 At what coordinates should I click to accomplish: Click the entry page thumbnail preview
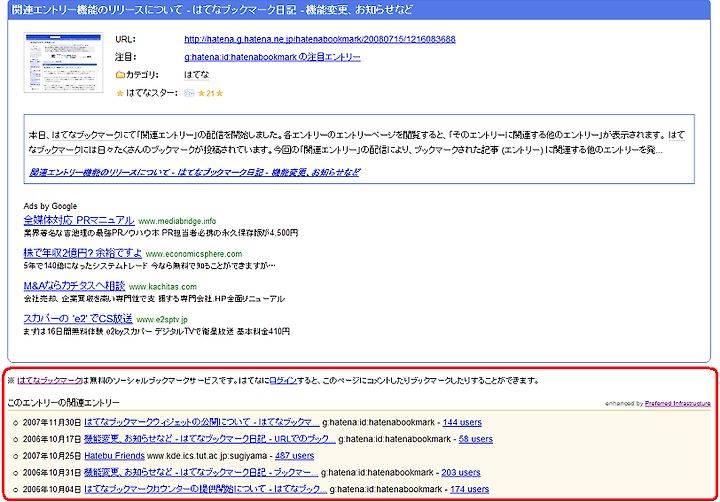click(x=63, y=63)
